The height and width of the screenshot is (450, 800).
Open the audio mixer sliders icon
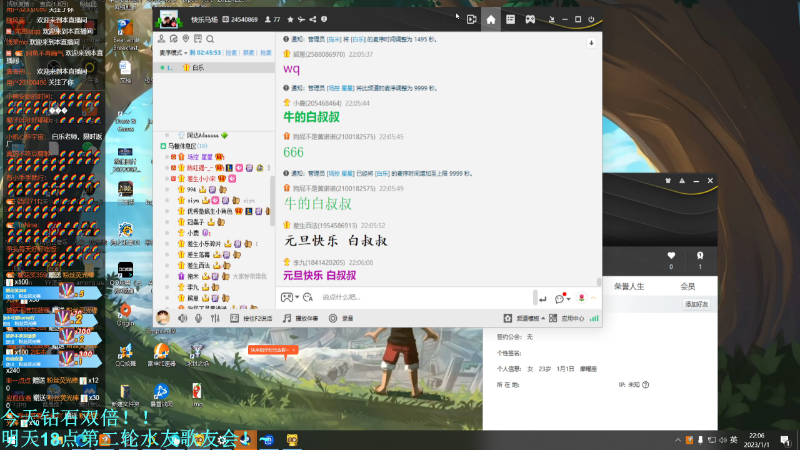(x=215, y=318)
